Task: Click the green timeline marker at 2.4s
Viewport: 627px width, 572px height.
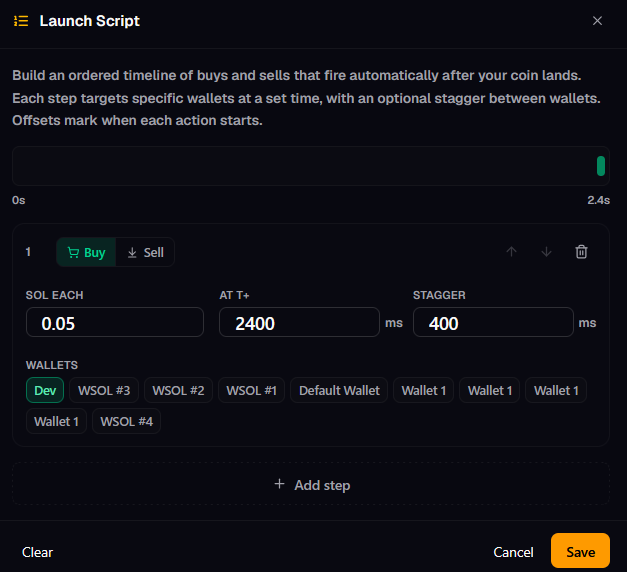Action: (601, 166)
